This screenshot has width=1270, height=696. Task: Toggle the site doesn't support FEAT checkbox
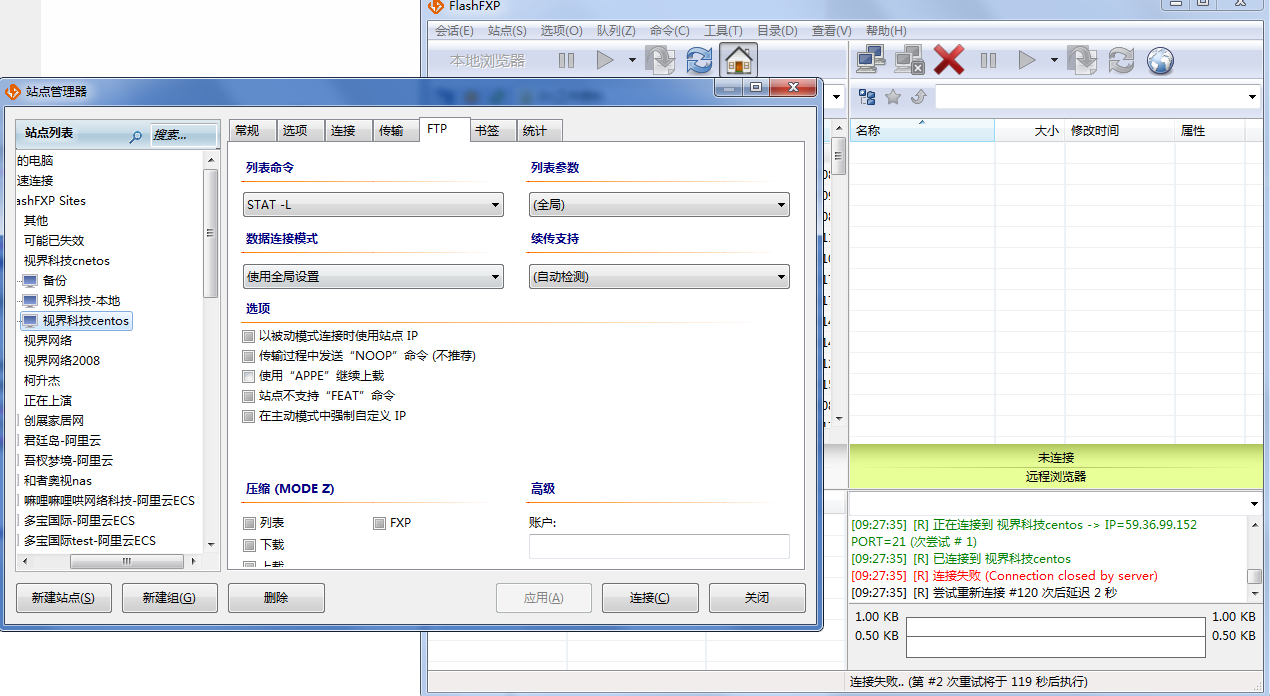pos(249,396)
